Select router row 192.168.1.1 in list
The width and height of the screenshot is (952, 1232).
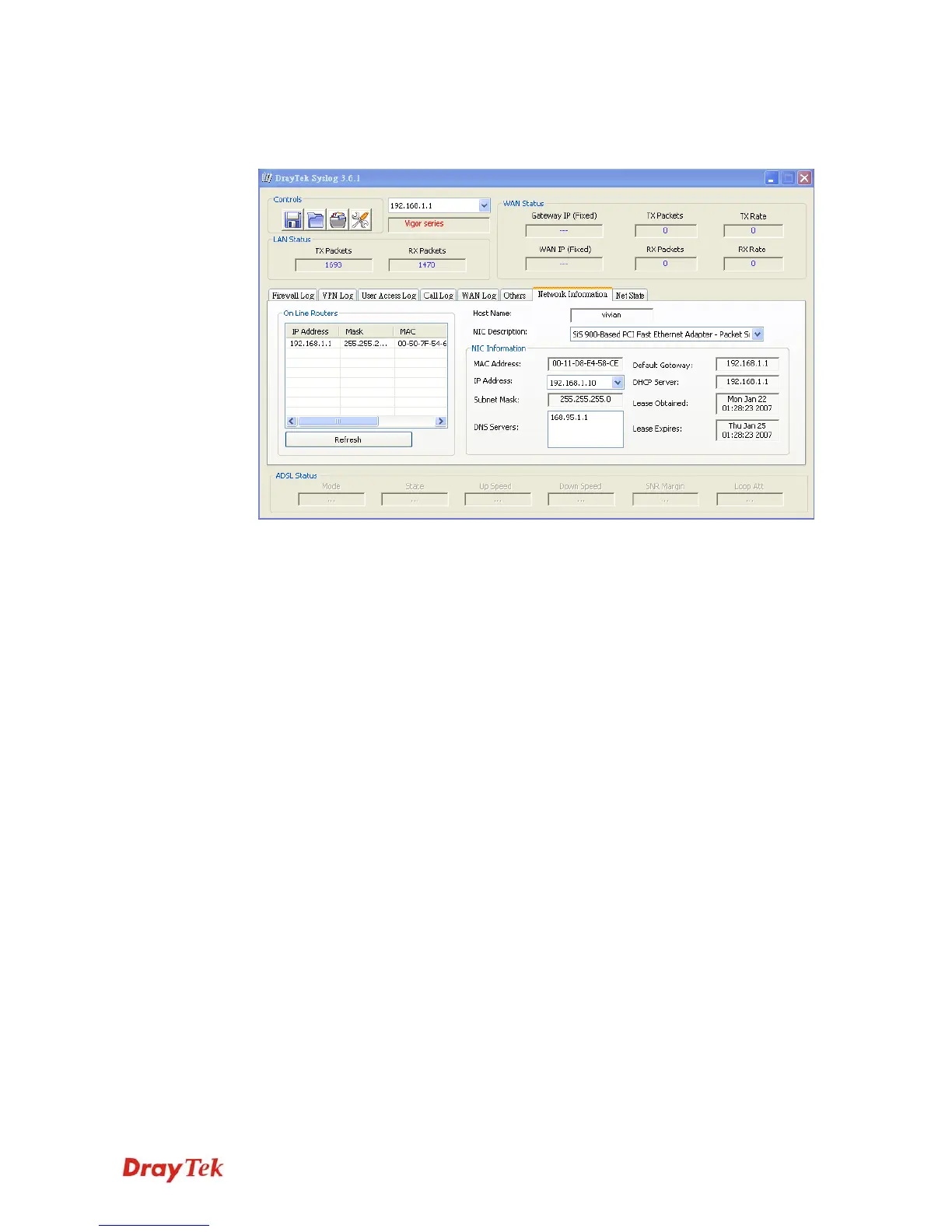[x=366, y=343]
